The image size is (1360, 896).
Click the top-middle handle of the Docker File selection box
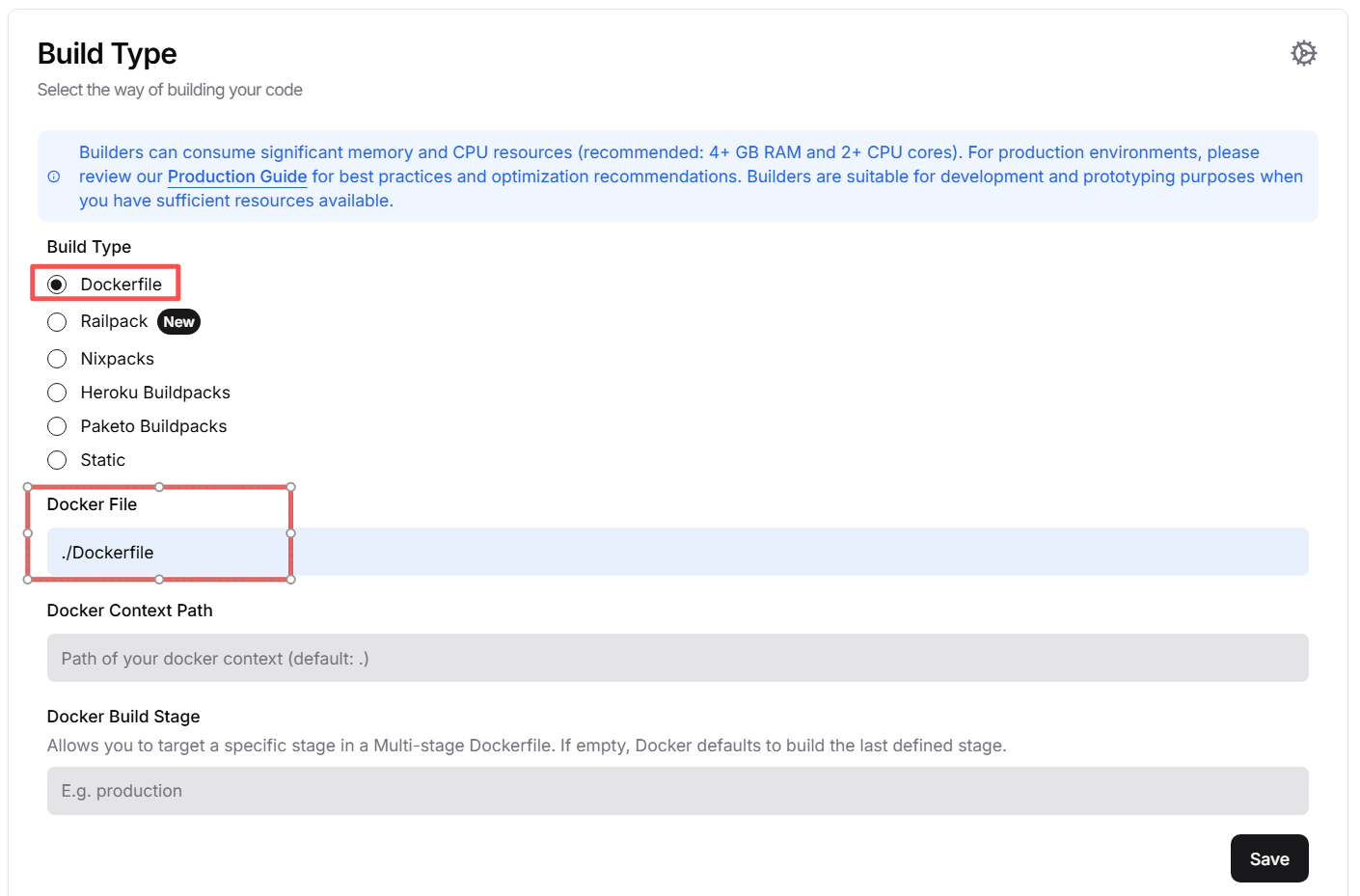(x=159, y=487)
